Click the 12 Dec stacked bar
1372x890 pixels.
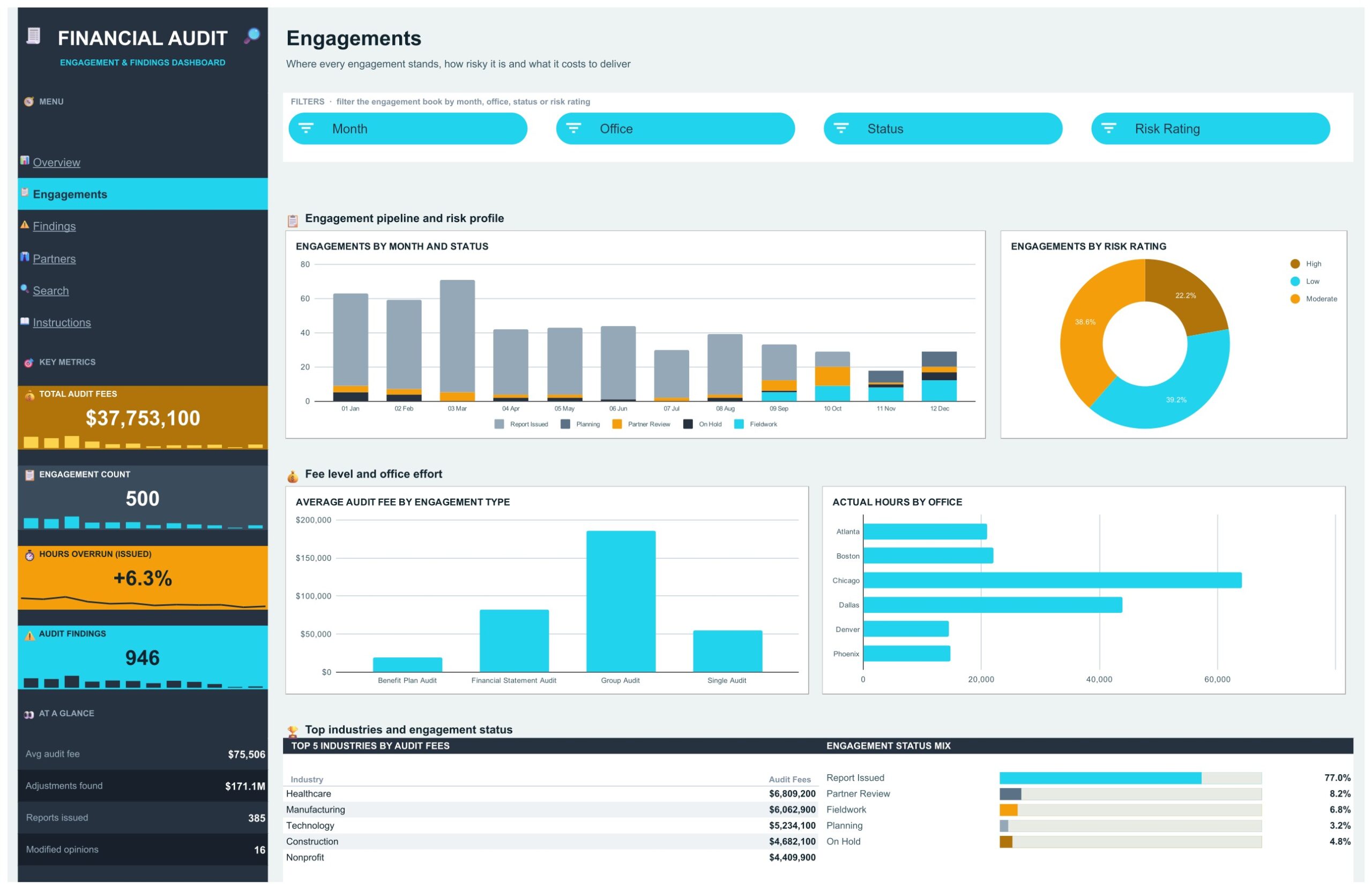click(939, 376)
